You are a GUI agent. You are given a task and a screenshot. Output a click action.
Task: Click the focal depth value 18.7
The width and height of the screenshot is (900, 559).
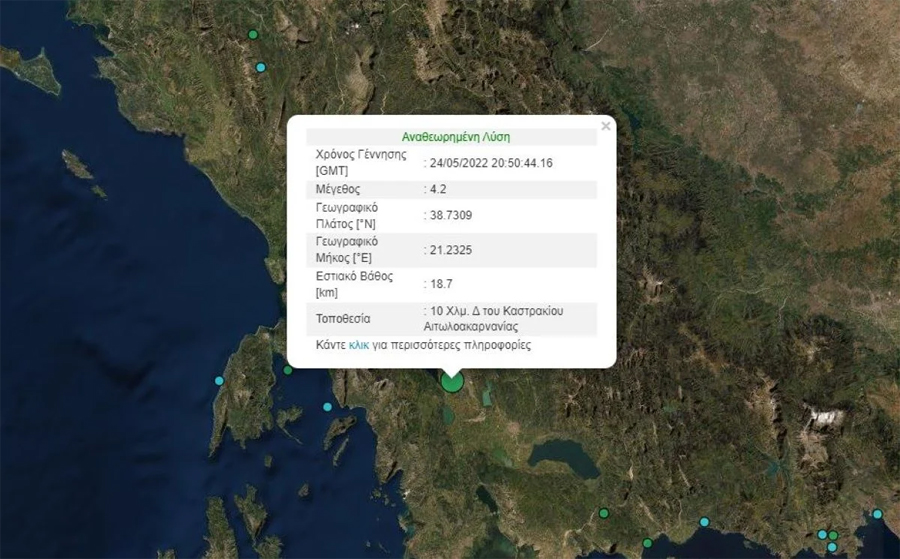point(439,284)
